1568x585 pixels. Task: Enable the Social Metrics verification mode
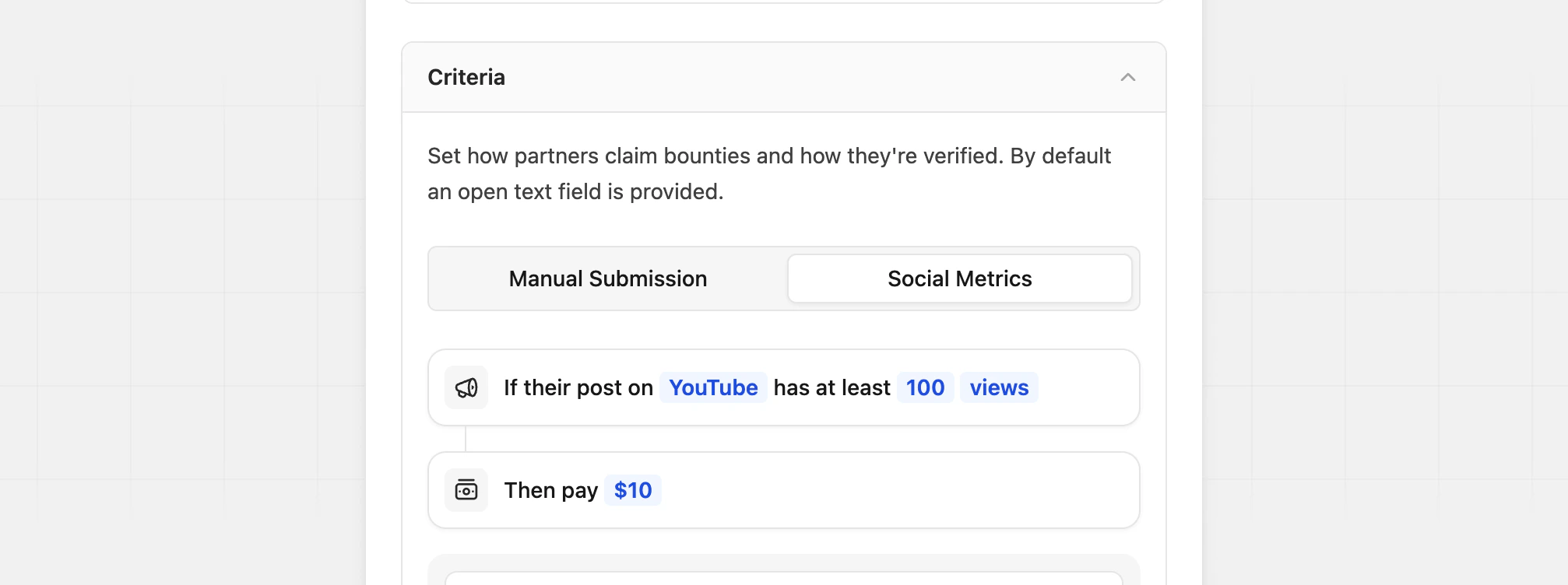959,278
